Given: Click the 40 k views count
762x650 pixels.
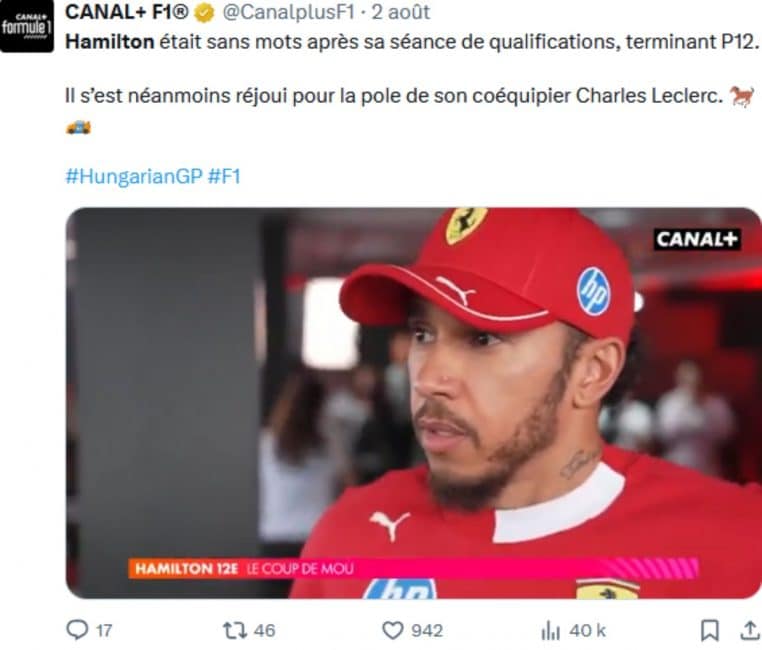Looking at the screenshot, I should point(588,631).
